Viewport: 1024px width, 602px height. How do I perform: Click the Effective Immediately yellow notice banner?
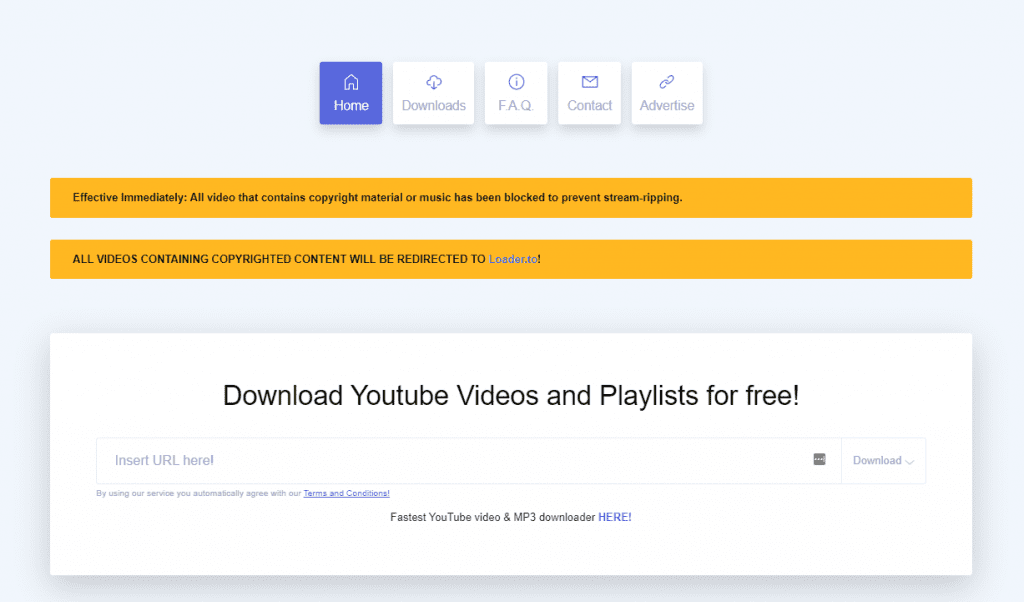pyautogui.click(x=377, y=198)
